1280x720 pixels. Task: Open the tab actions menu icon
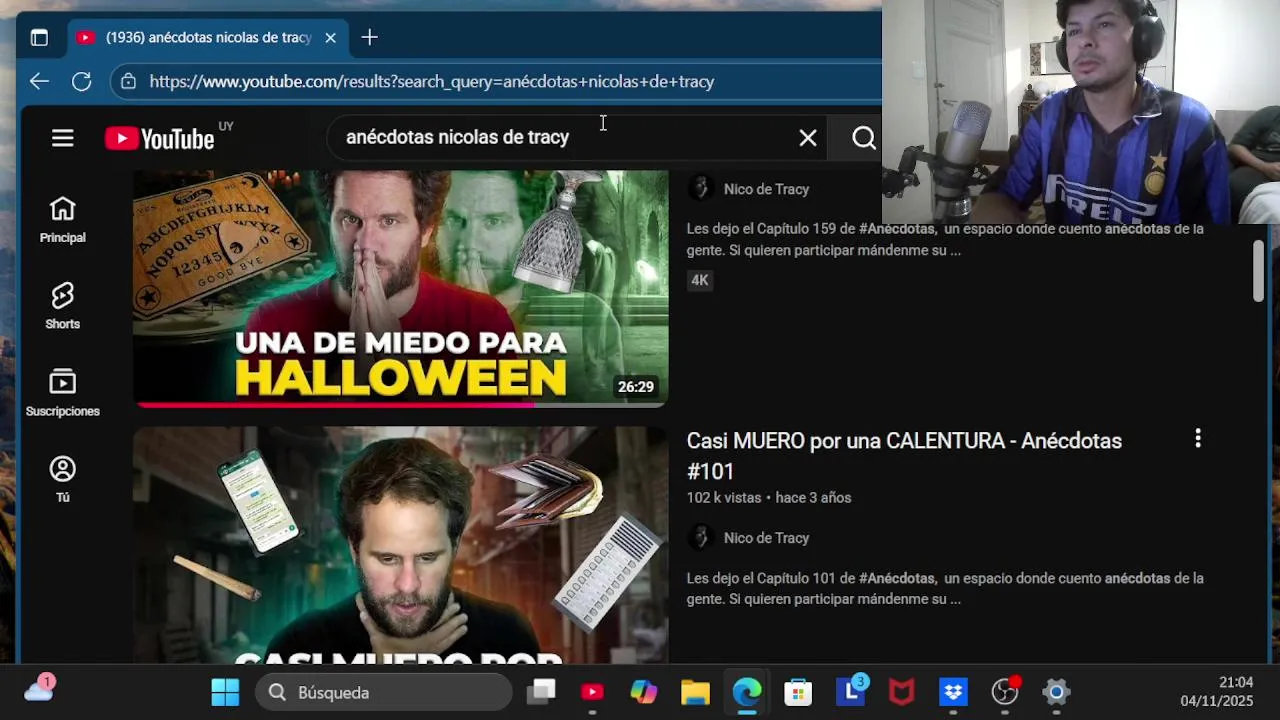(x=39, y=38)
